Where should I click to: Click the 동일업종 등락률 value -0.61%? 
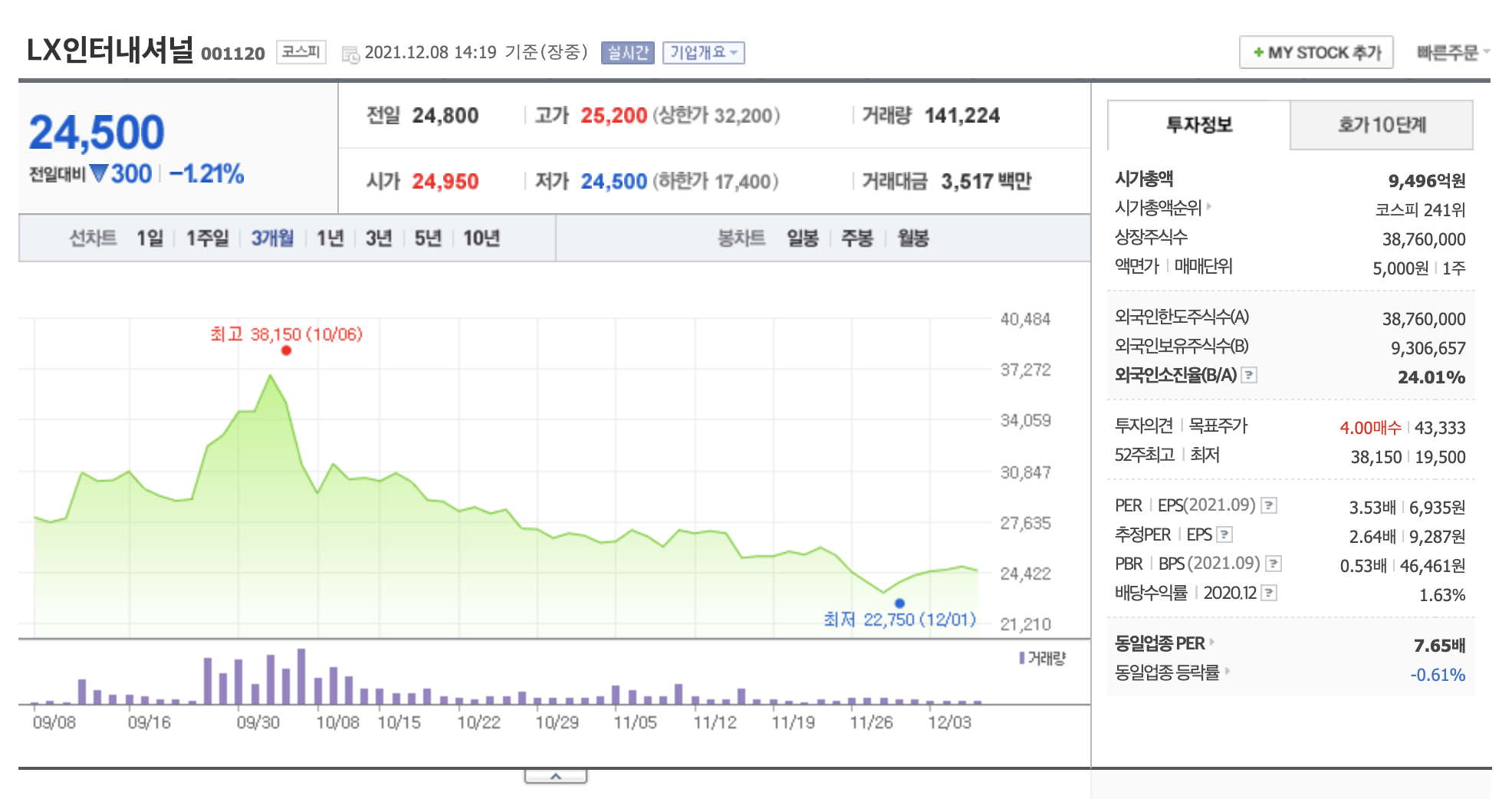[x=1438, y=674]
